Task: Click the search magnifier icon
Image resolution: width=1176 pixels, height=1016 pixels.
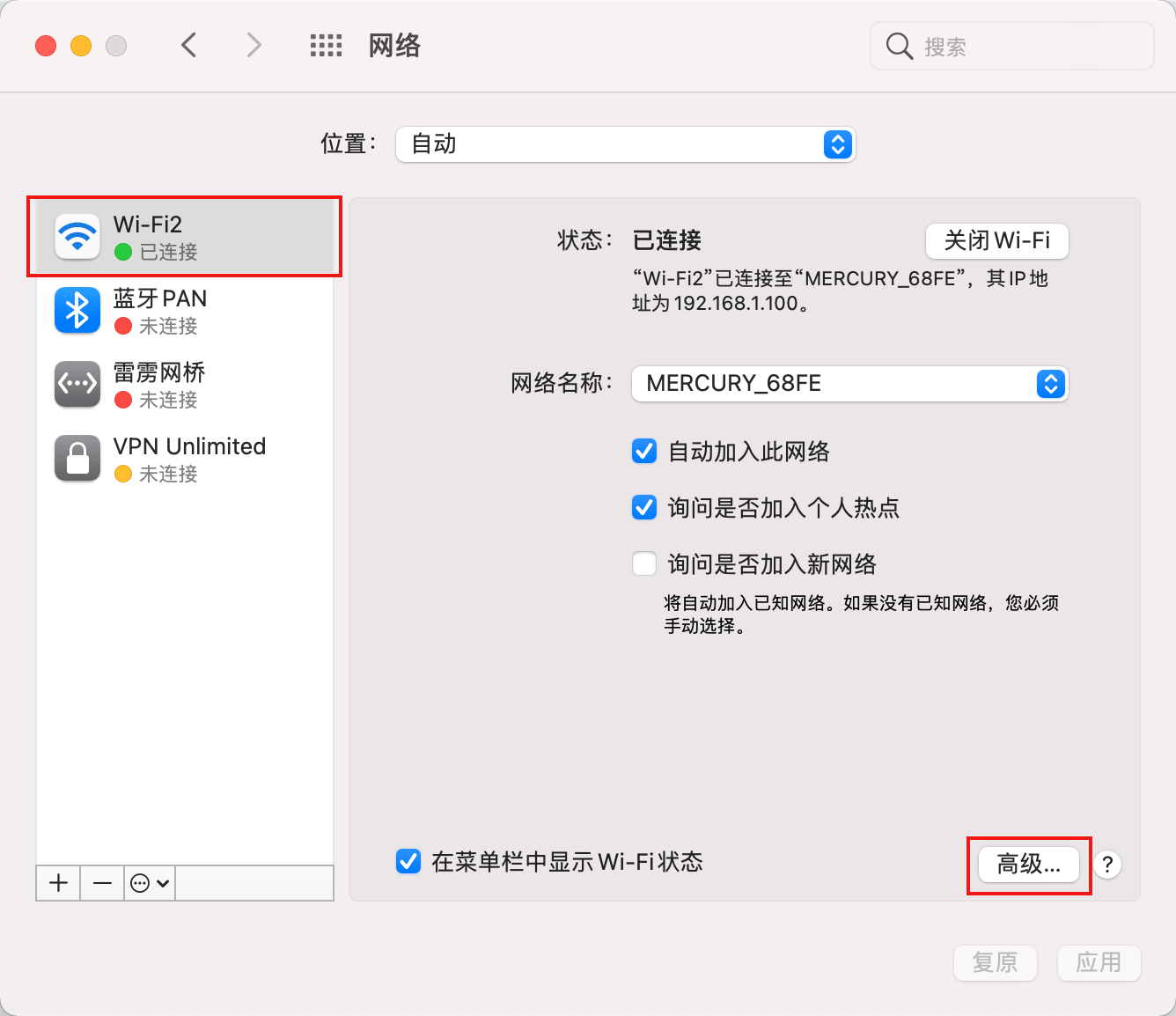Action: [x=899, y=46]
